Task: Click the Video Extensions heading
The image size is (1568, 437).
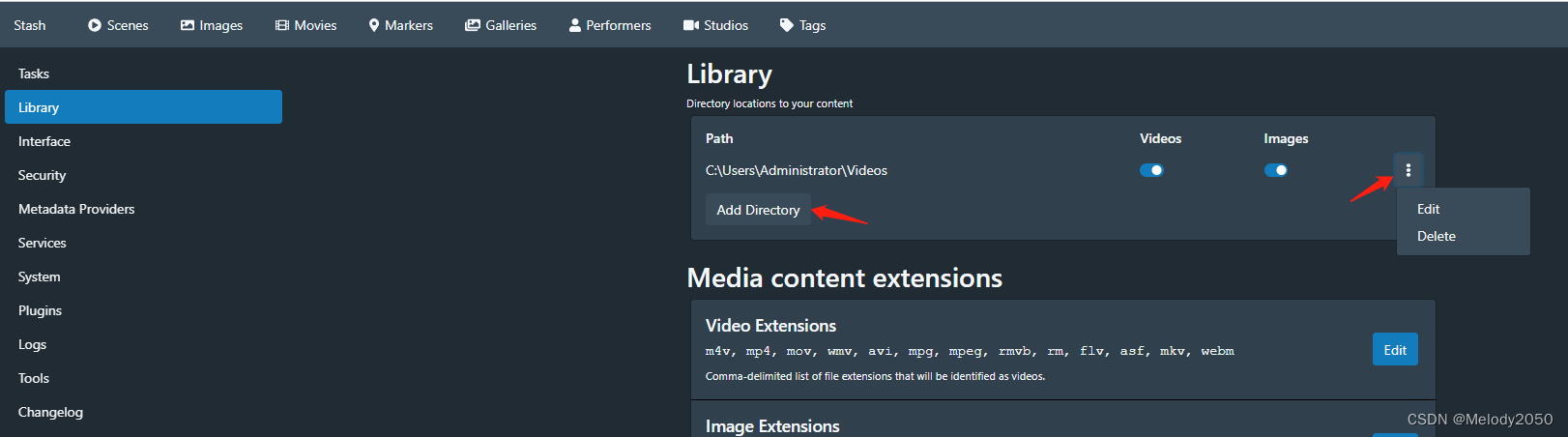Action: pyautogui.click(x=770, y=326)
